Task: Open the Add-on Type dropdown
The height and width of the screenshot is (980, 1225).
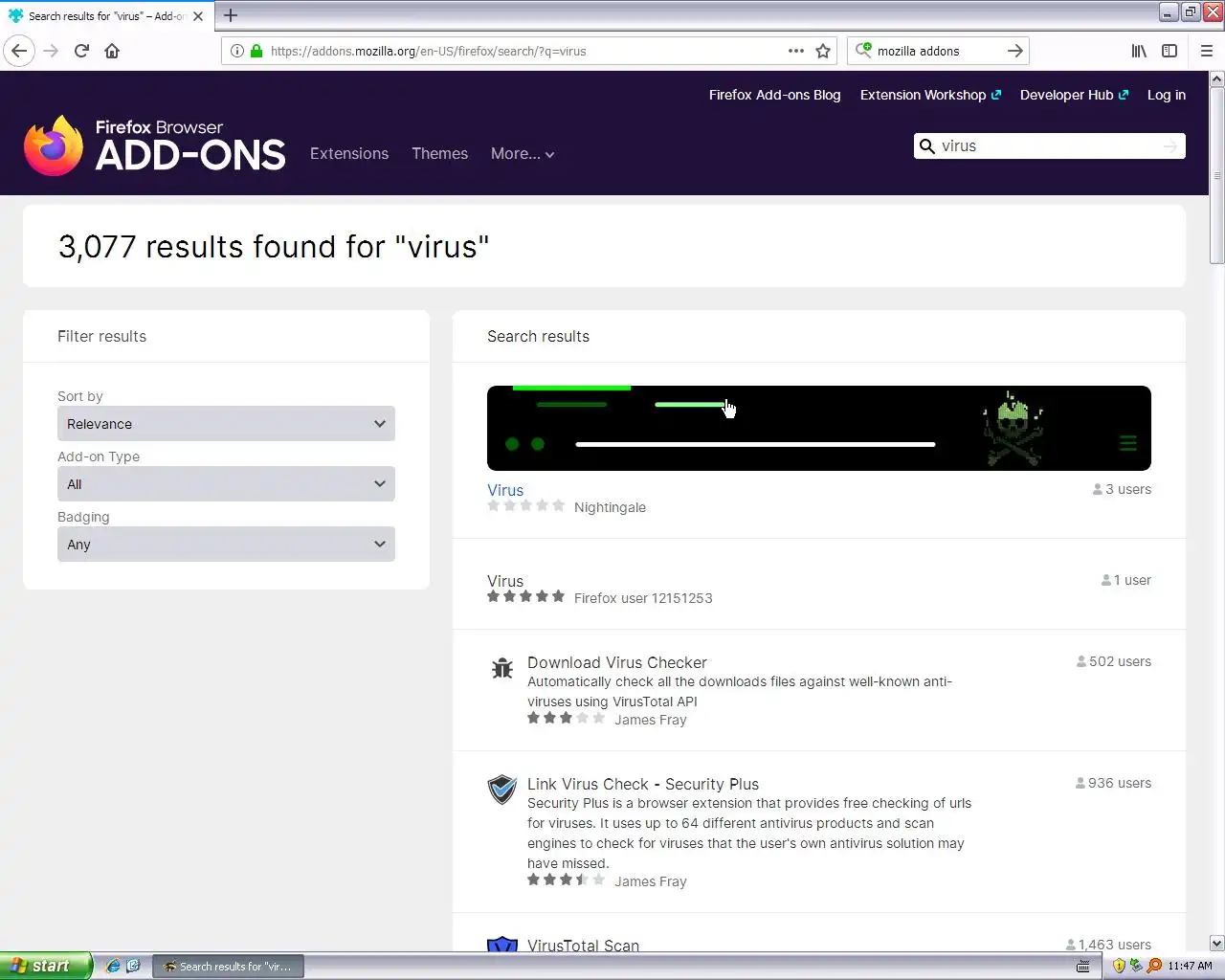Action: click(x=226, y=484)
